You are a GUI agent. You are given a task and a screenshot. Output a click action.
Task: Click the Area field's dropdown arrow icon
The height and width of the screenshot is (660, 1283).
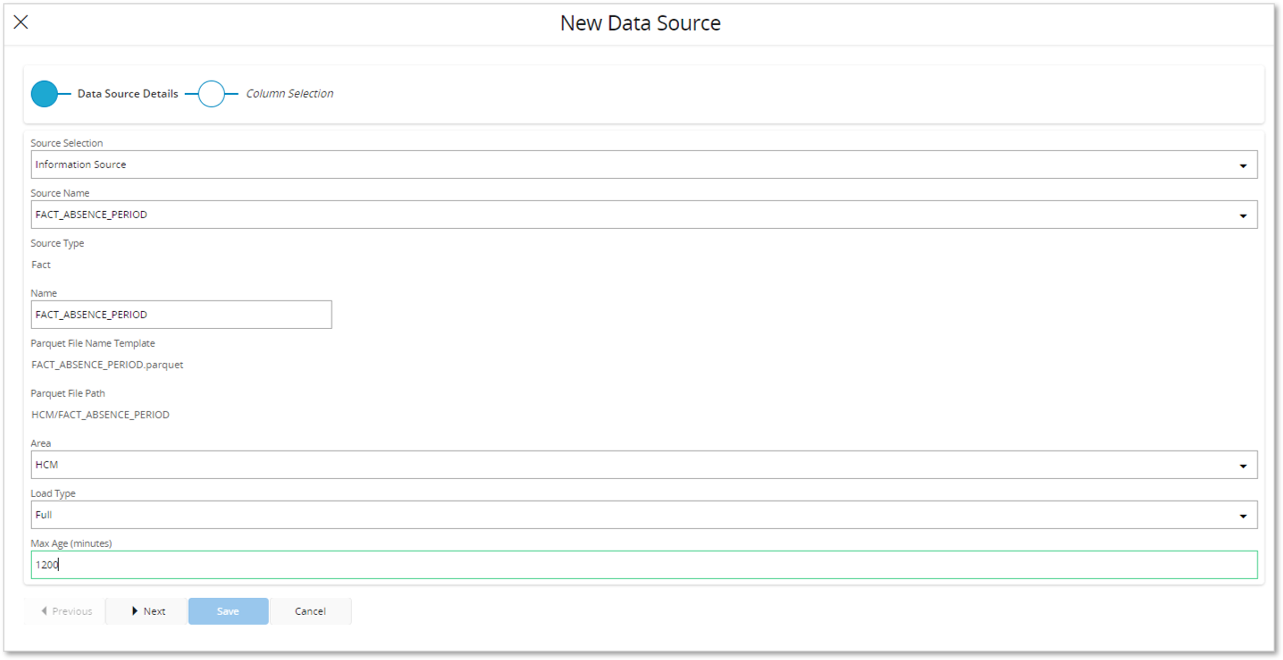coord(1244,464)
